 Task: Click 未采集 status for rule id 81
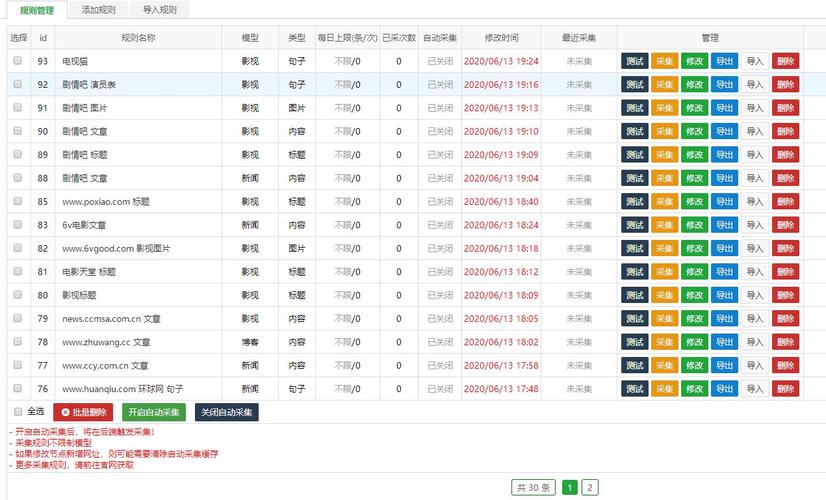pos(578,272)
